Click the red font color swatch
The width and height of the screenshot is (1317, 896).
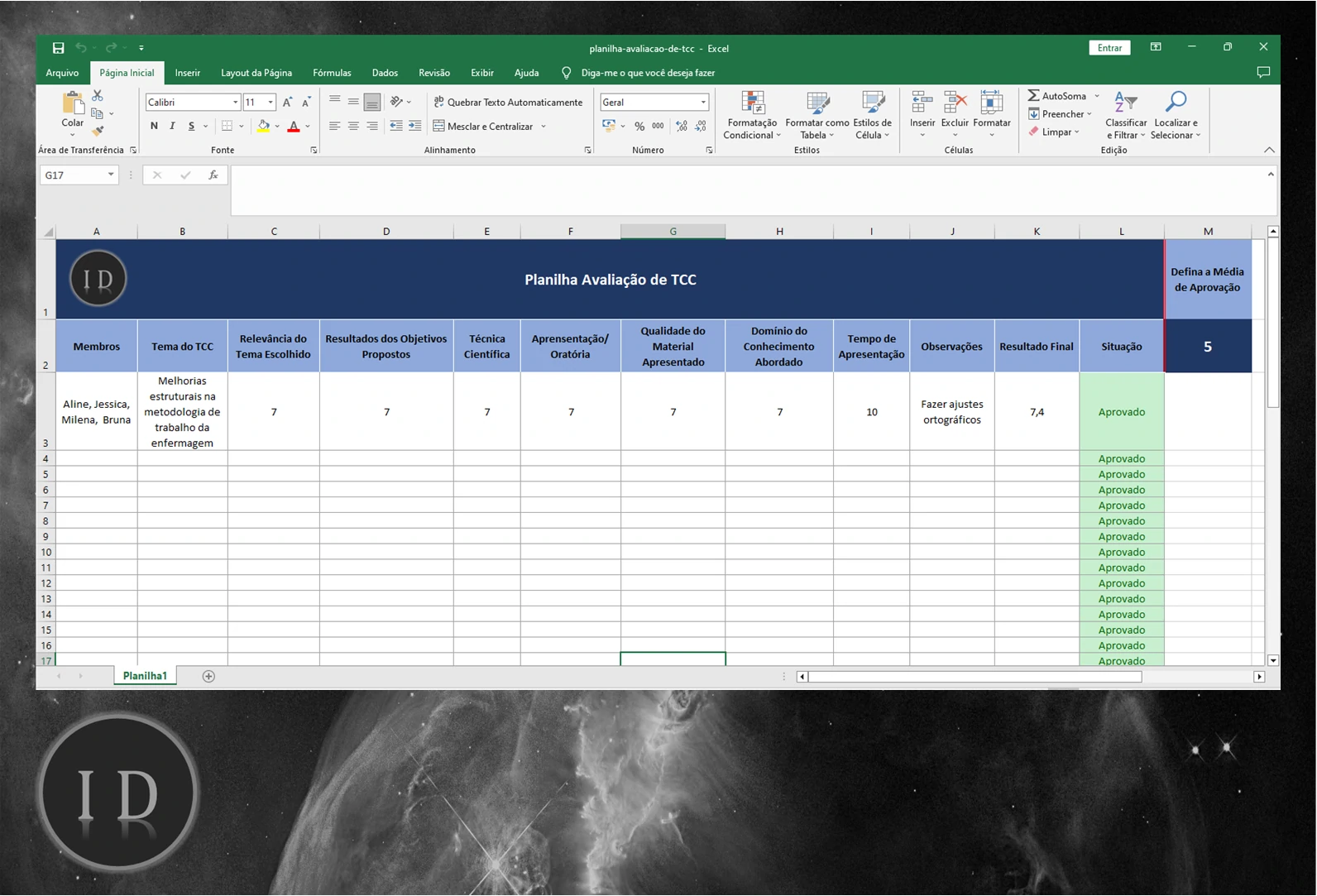coord(294,127)
